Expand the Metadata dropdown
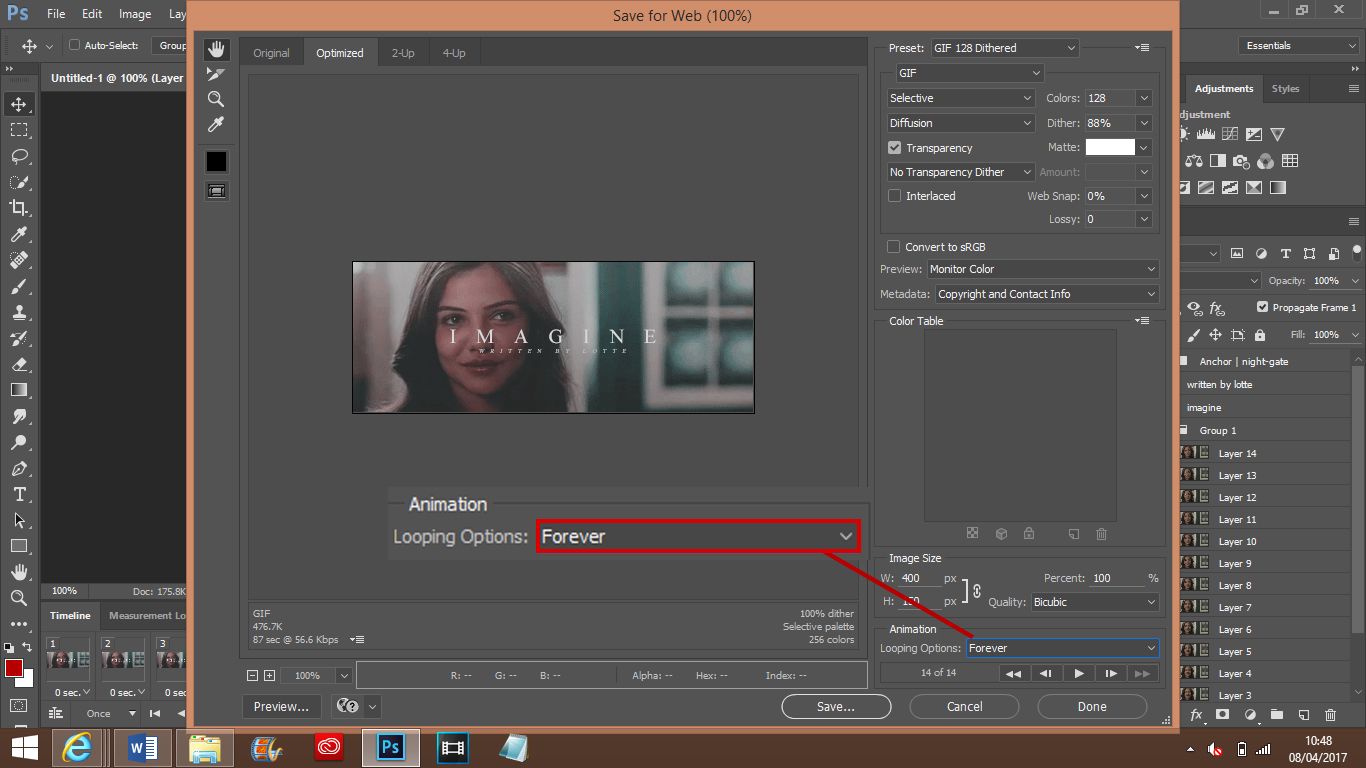This screenshot has height=768, width=1366. [x=1046, y=294]
